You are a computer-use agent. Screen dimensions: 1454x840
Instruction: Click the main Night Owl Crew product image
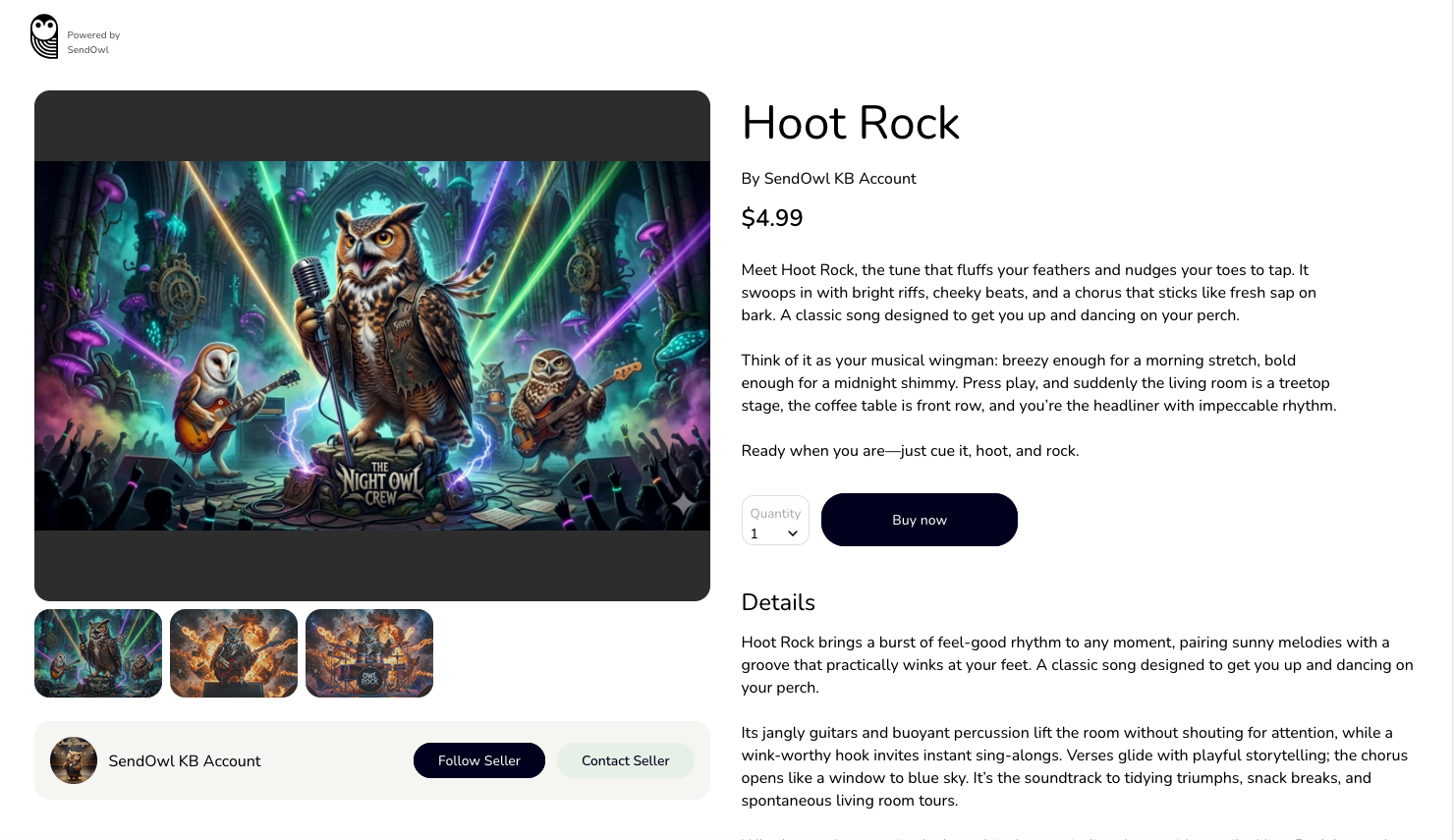(372, 346)
